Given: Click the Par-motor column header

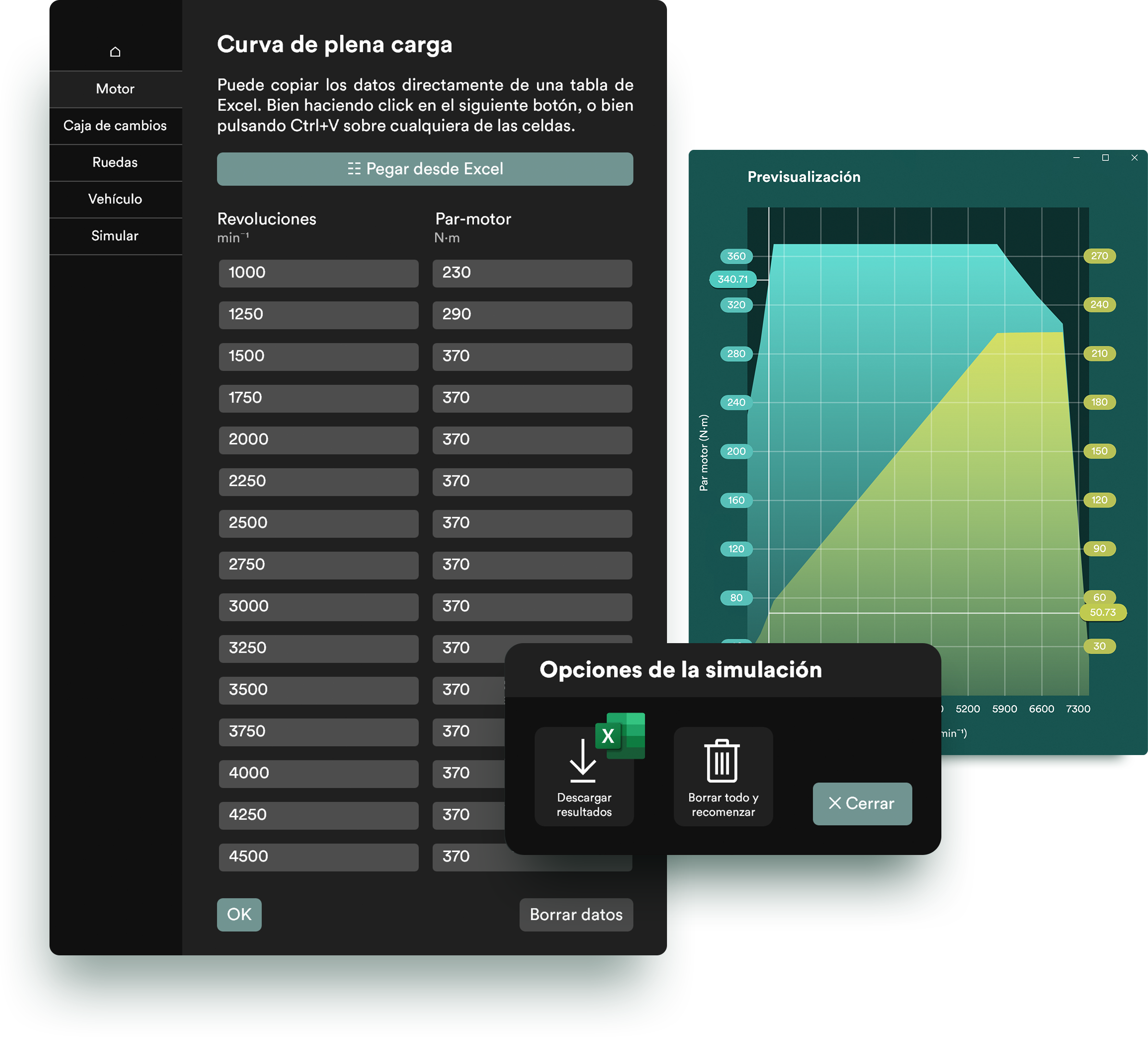Looking at the screenshot, I should click(473, 219).
